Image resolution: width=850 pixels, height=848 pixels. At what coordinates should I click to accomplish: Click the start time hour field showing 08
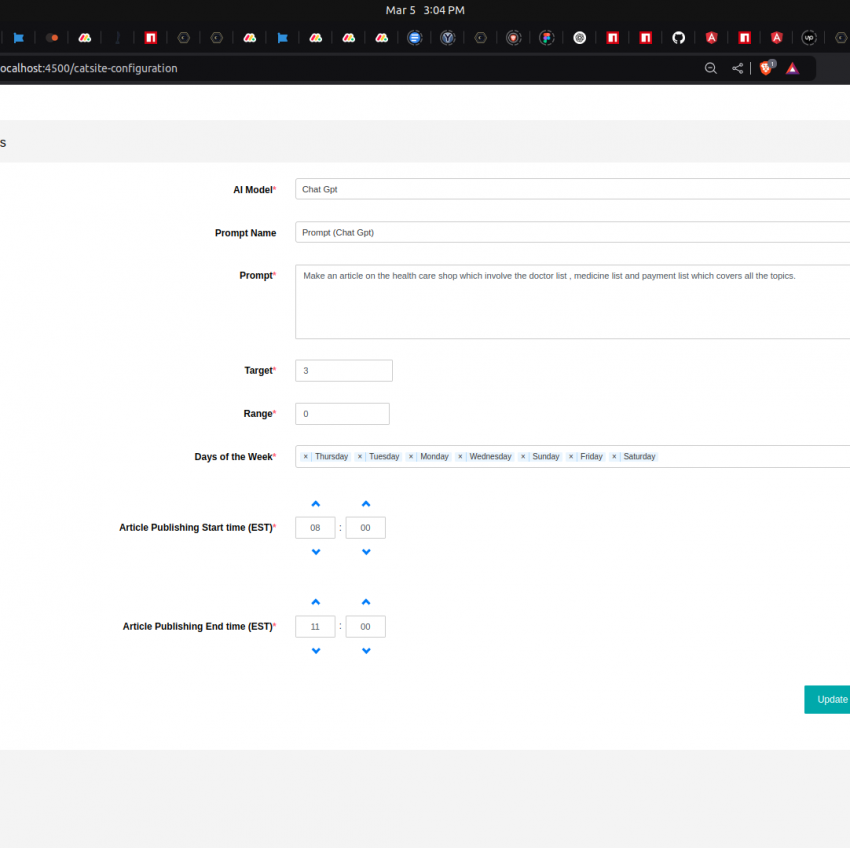click(315, 528)
